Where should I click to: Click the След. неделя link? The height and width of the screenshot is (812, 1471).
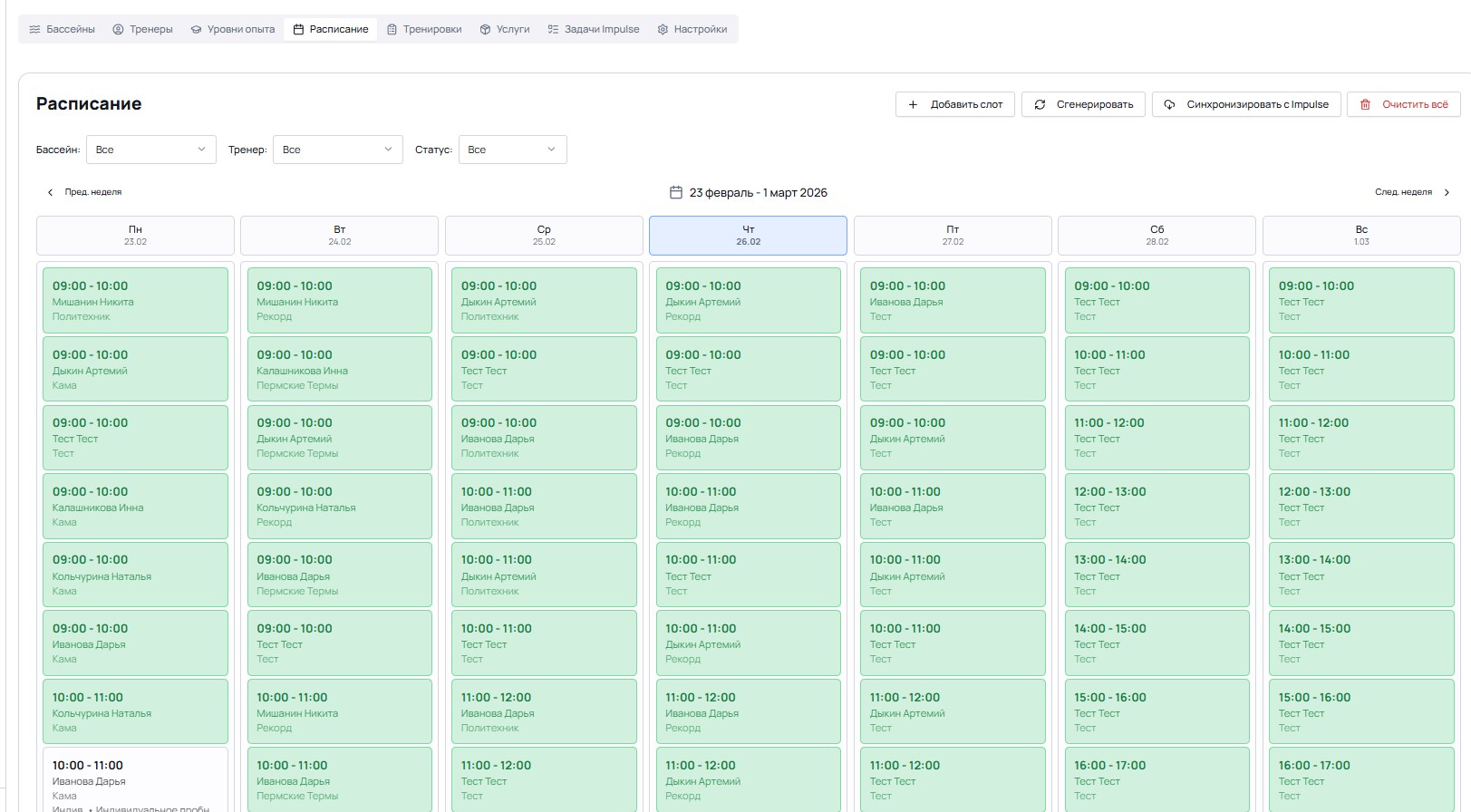pyautogui.click(x=1403, y=192)
